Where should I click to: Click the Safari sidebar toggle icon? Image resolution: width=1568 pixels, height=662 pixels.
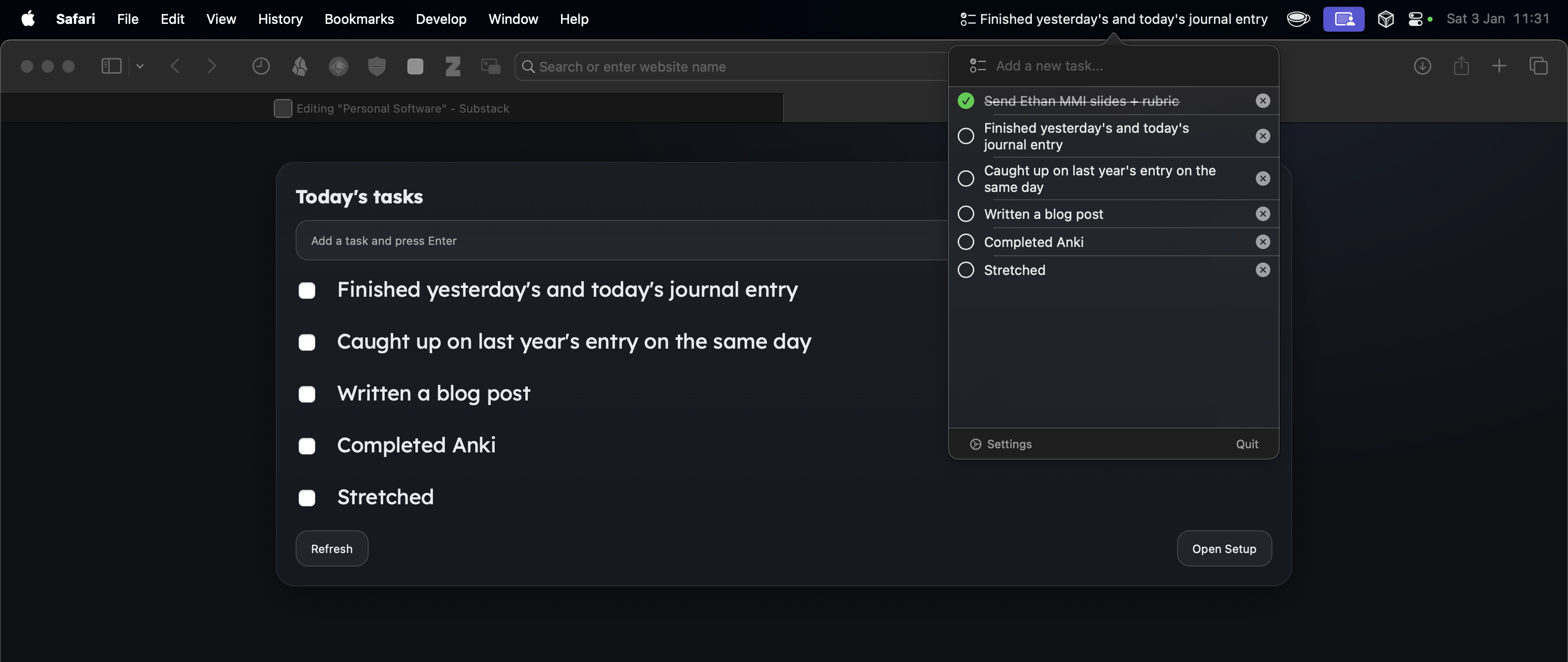(111, 66)
